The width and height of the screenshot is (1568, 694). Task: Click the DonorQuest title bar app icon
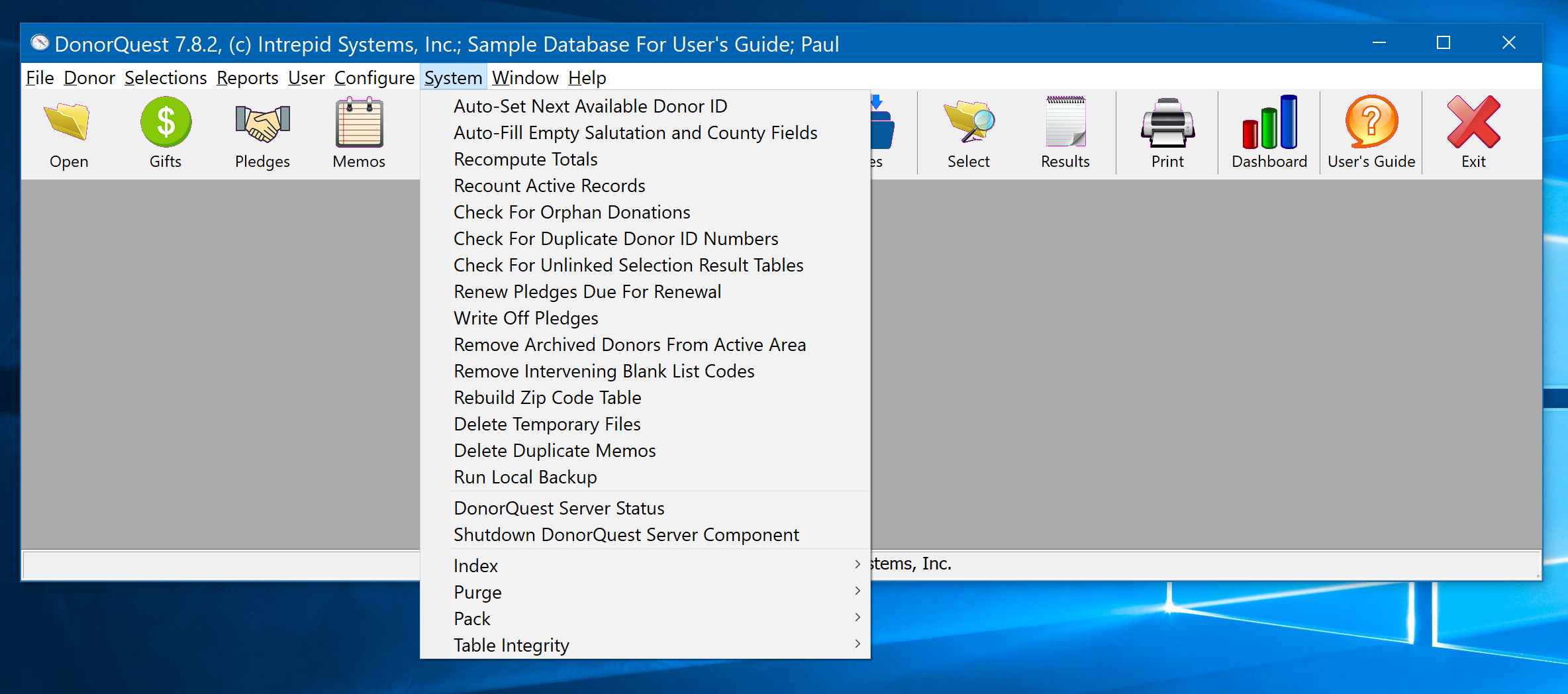(x=40, y=43)
